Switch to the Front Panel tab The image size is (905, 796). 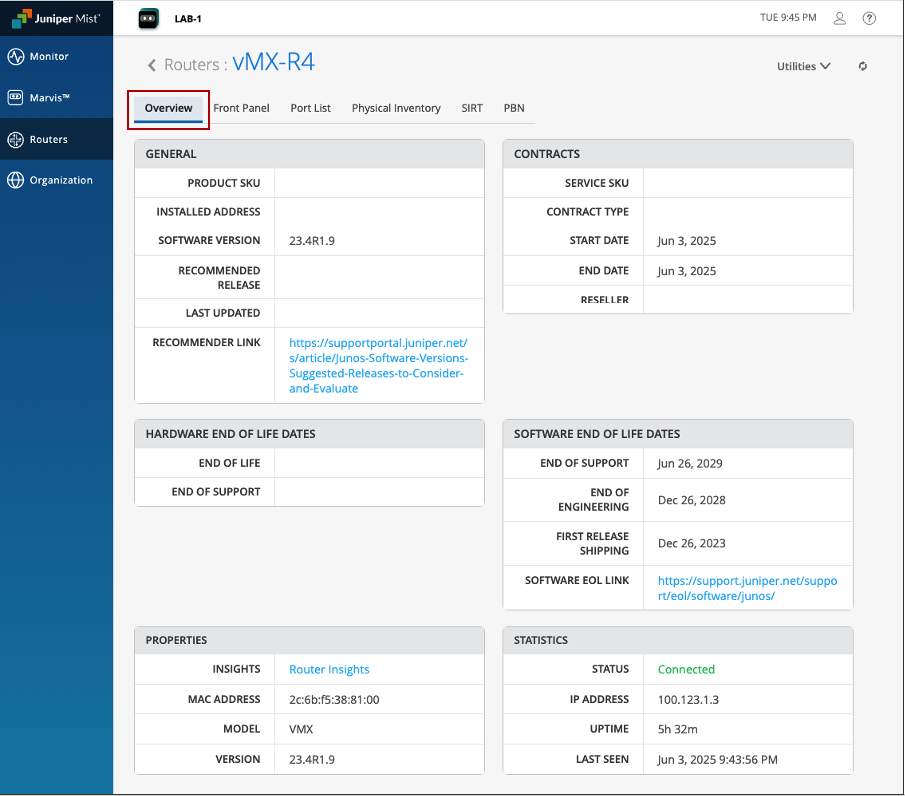(241, 108)
